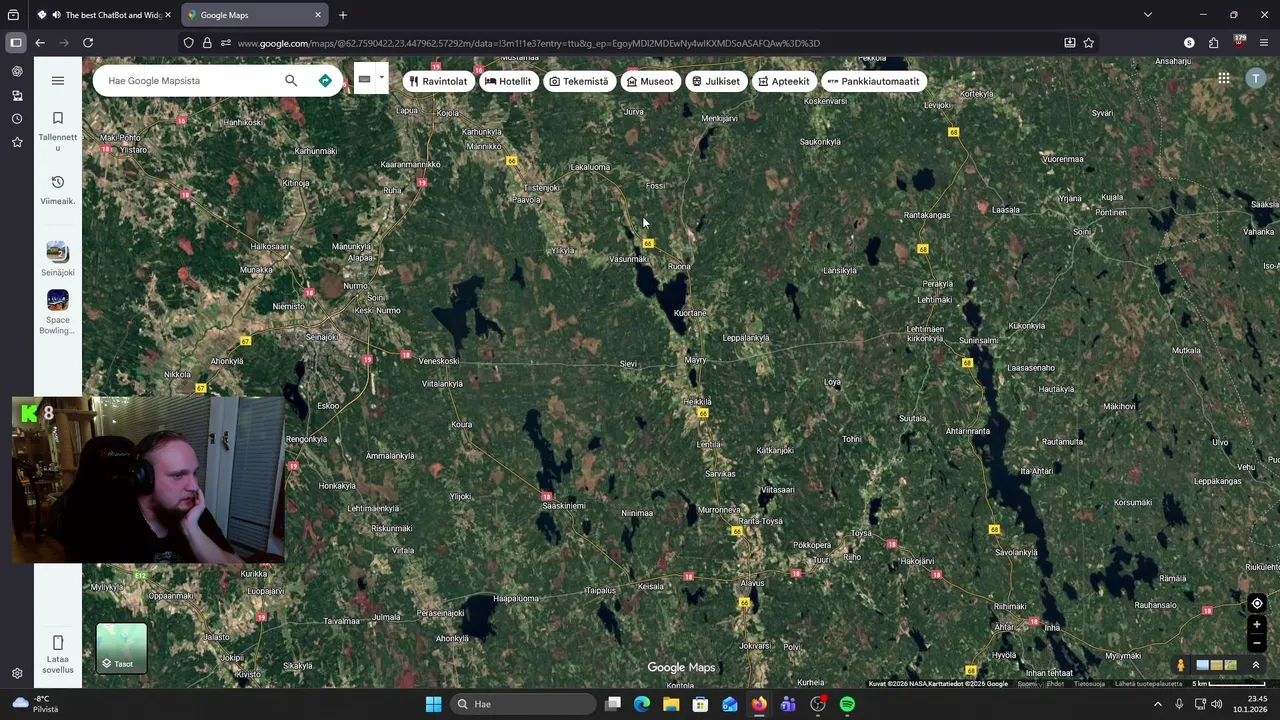Click the taskbar Hae search box
The width and height of the screenshot is (1280, 720).
[523, 704]
